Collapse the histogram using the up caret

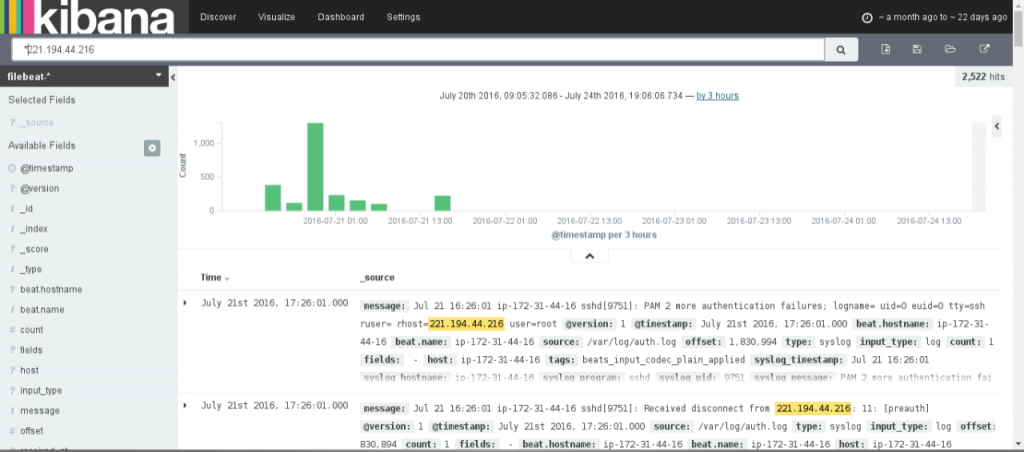click(x=590, y=256)
